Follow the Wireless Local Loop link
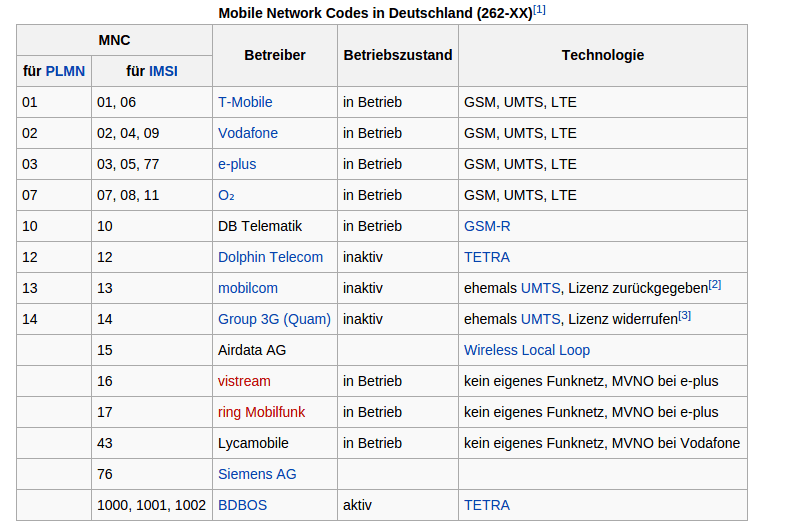 point(527,350)
